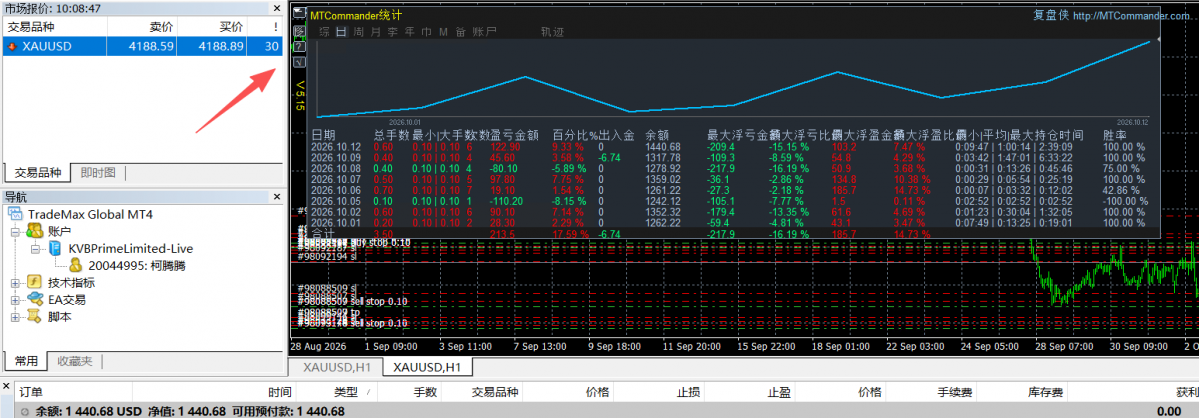1199x418 pixels.
Task: Select 账户 account statistics tab
Action: [x=485, y=32]
